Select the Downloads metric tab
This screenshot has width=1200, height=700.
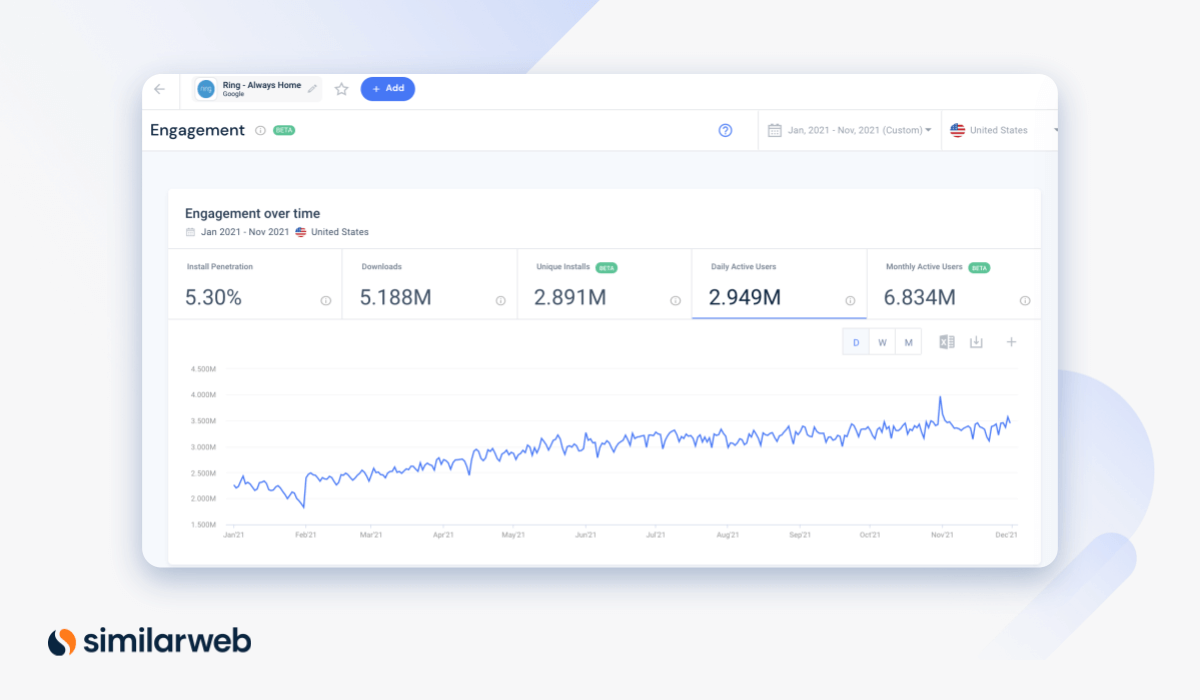click(430, 284)
